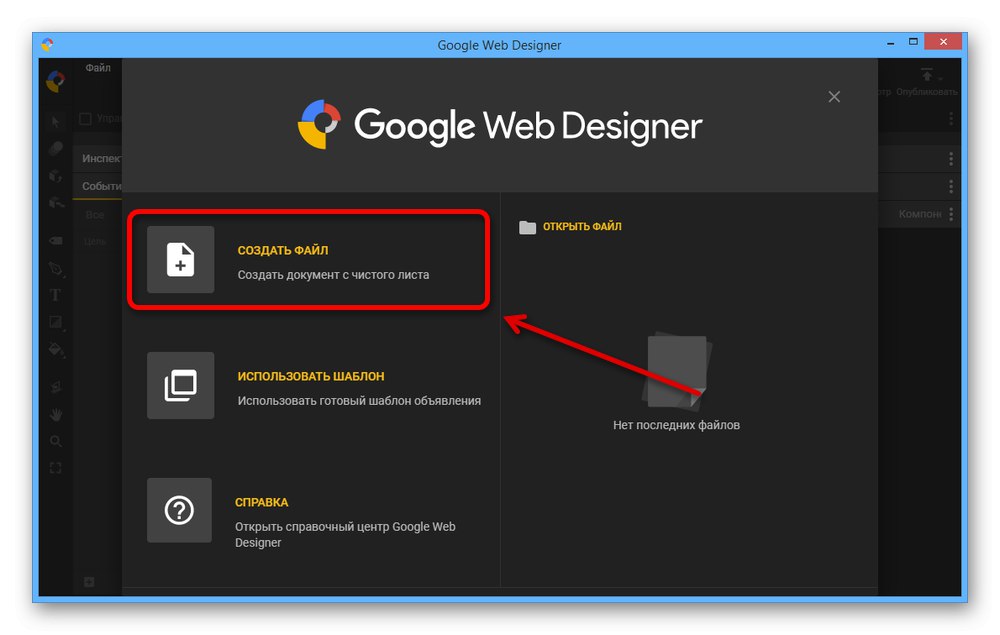Image resolution: width=1000 pixels, height=635 pixels.
Task: Click the Создать файл new document icon
Action: point(180,259)
